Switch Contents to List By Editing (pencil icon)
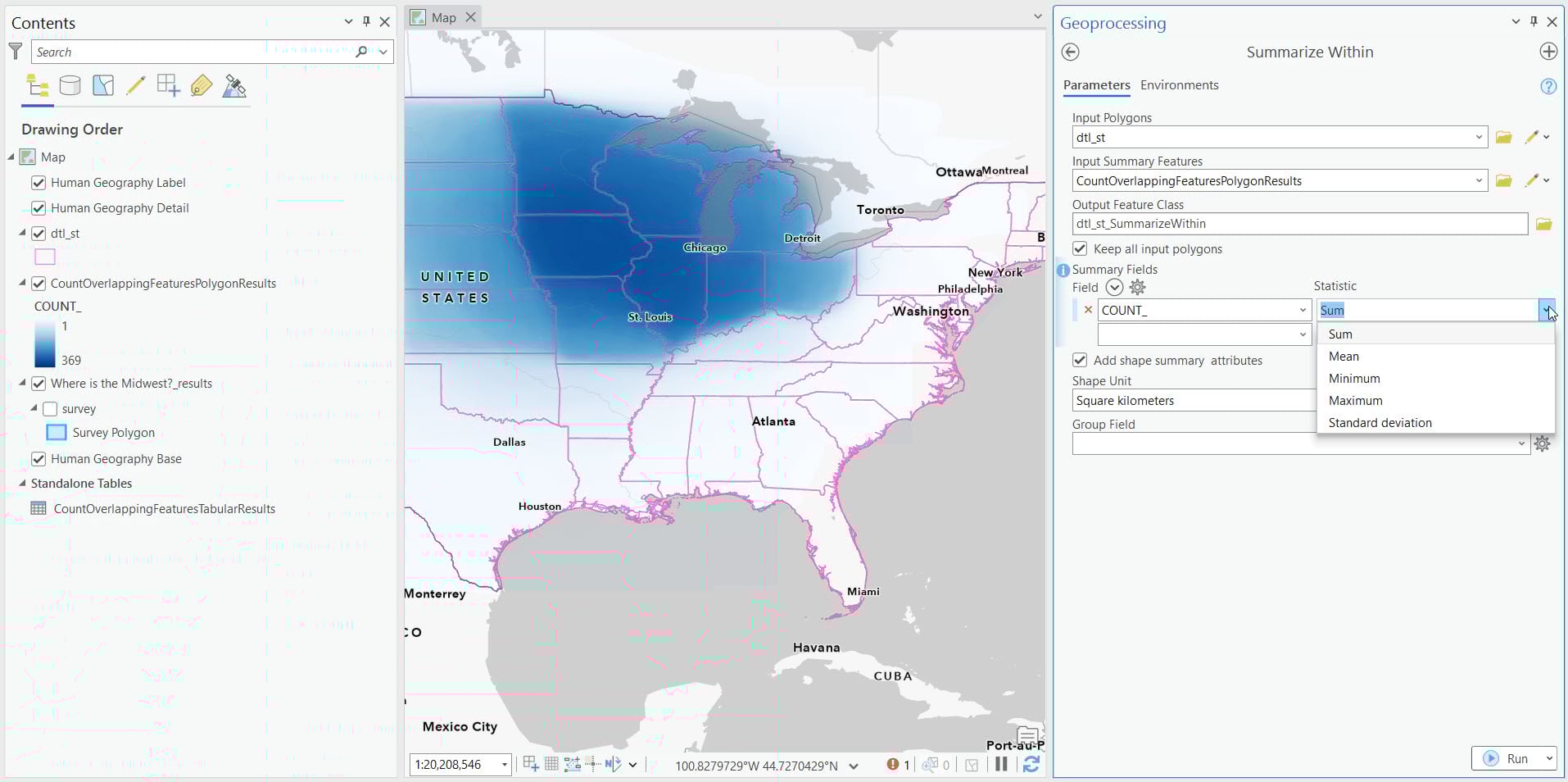 [x=137, y=85]
